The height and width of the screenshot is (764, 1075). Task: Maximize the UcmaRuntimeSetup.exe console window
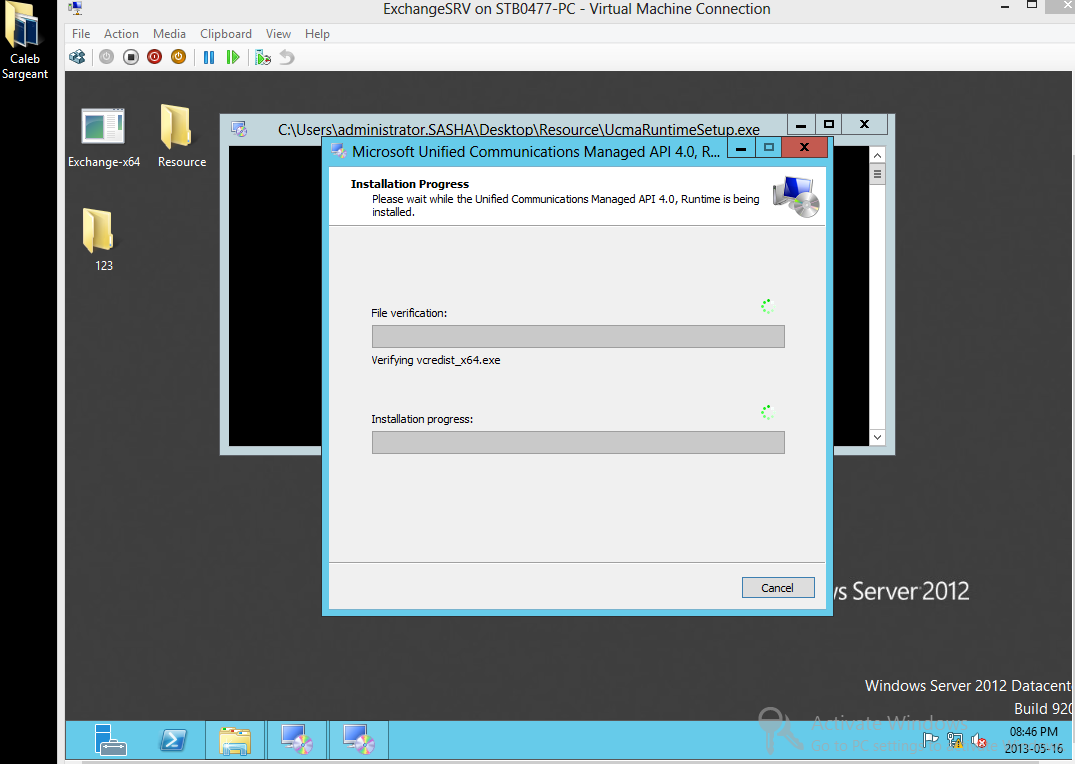829,125
